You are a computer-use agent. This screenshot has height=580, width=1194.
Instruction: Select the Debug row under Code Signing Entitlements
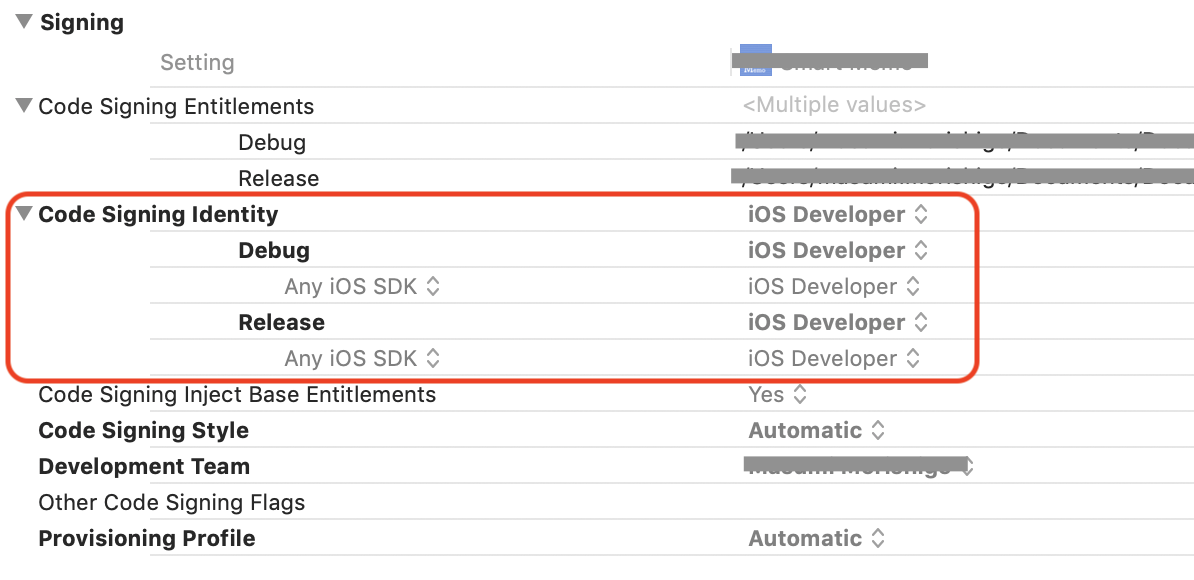(x=272, y=142)
